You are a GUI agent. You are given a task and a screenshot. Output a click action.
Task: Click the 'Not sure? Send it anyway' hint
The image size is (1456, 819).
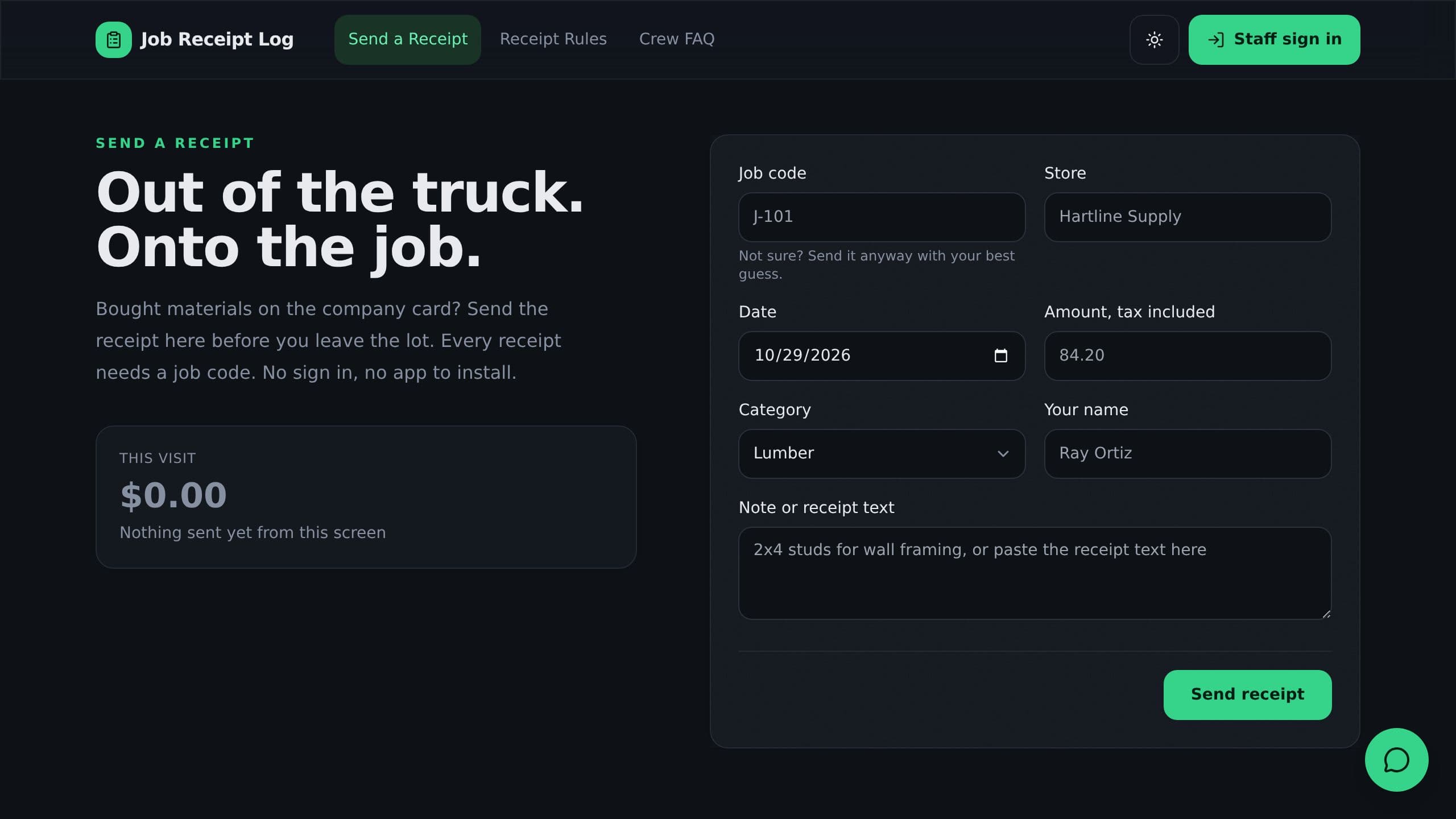[x=876, y=264]
